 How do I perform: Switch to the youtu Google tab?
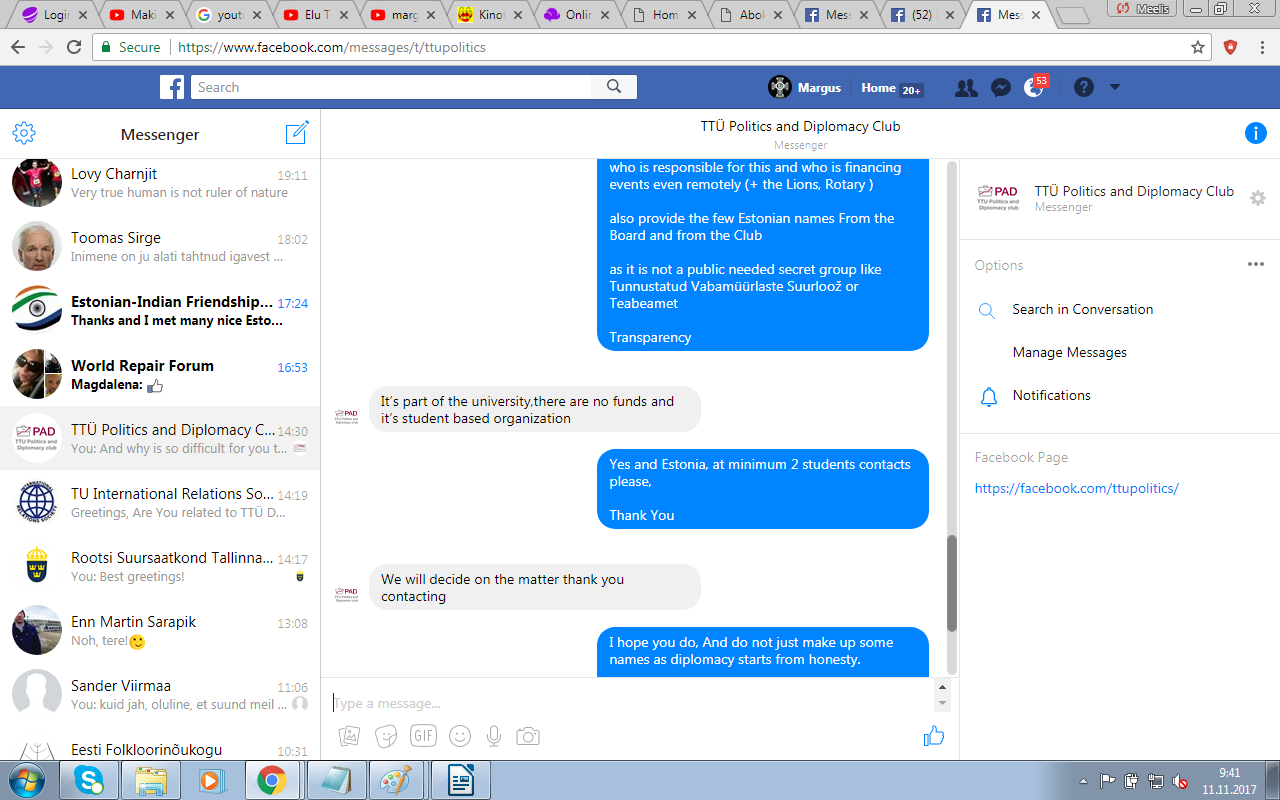[x=230, y=15]
